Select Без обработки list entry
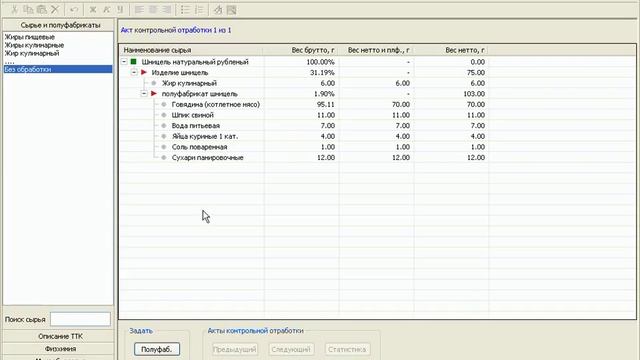Screen dimensions: 640x360 coord(58,69)
